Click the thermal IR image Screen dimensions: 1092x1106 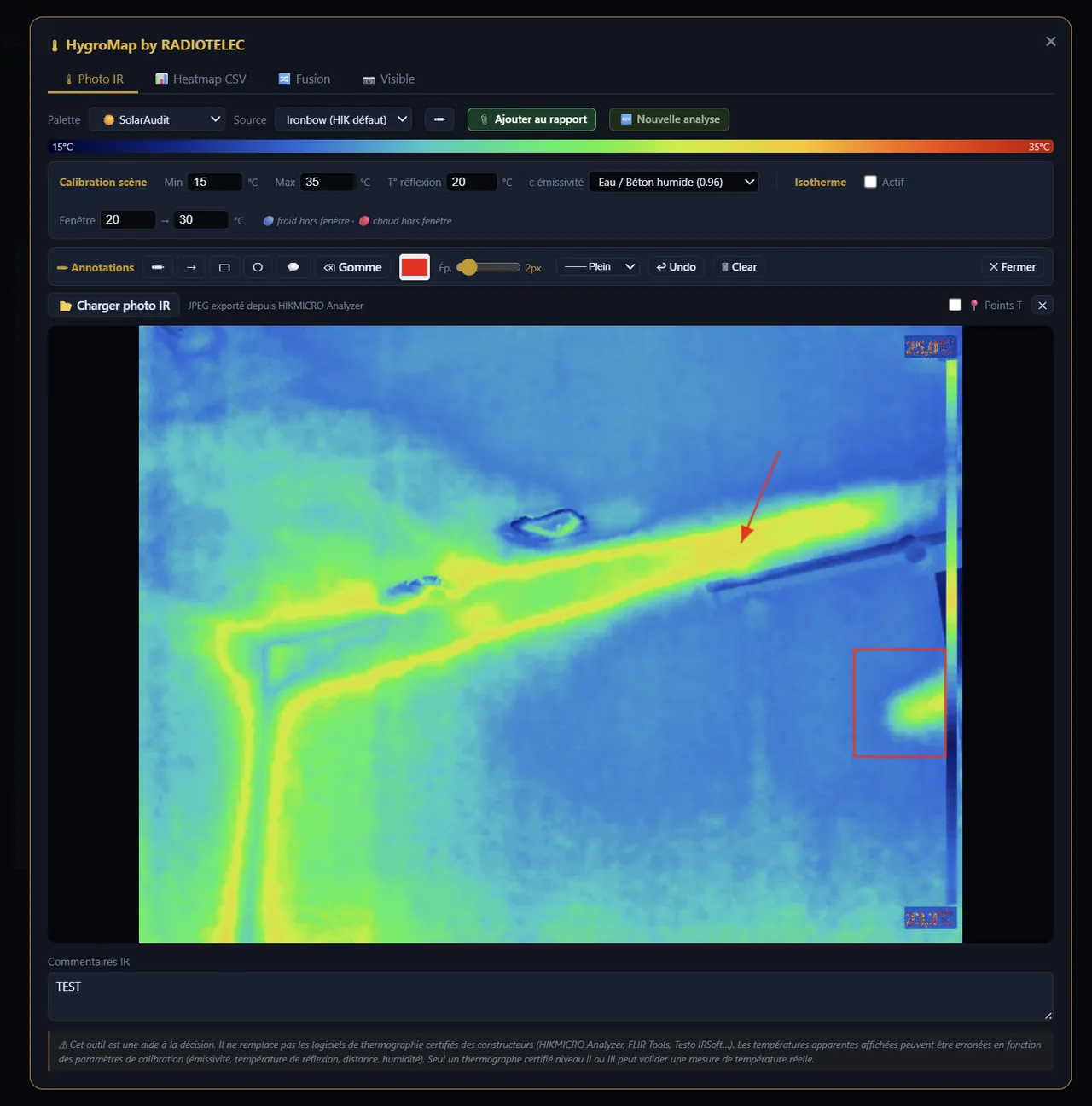tap(550, 634)
